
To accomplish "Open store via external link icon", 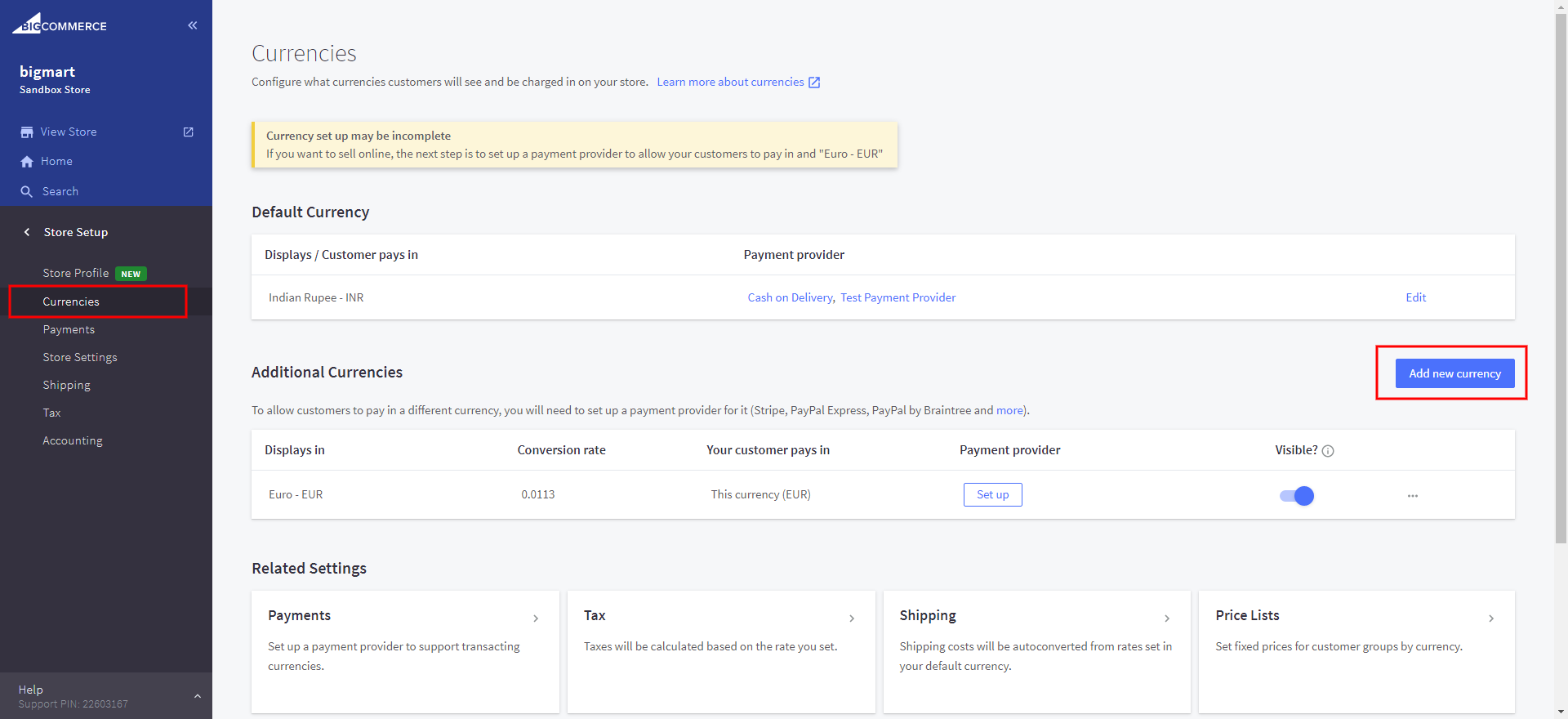I will (189, 132).
